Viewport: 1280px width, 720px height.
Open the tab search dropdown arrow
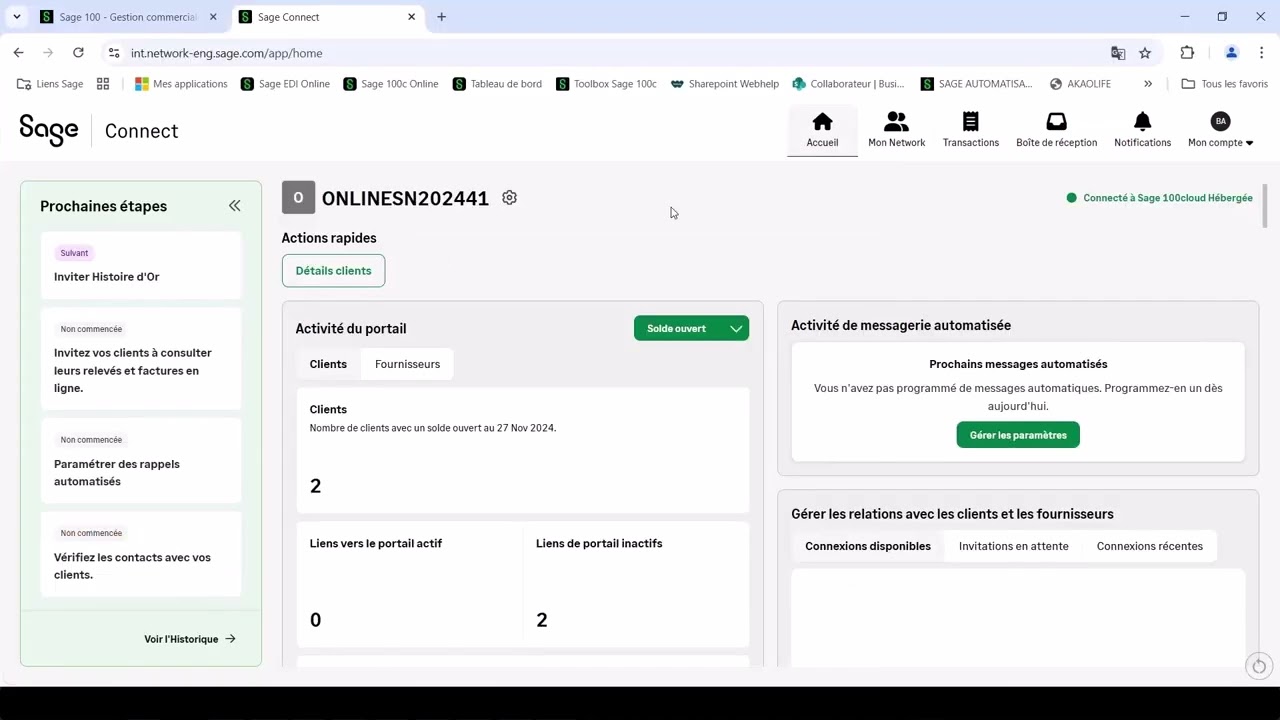point(17,17)
